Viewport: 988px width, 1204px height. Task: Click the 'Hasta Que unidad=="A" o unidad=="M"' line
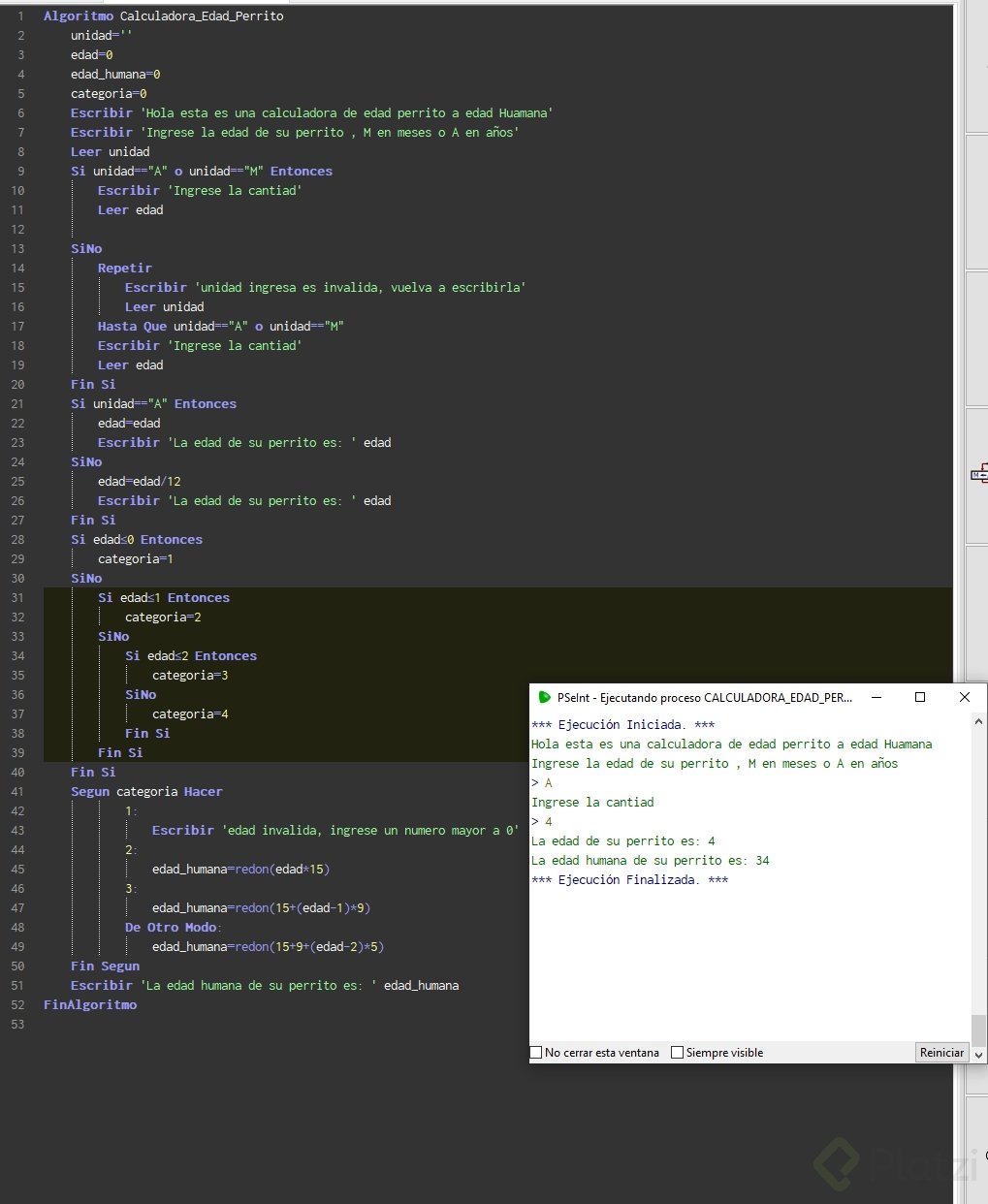pos(221,326)
